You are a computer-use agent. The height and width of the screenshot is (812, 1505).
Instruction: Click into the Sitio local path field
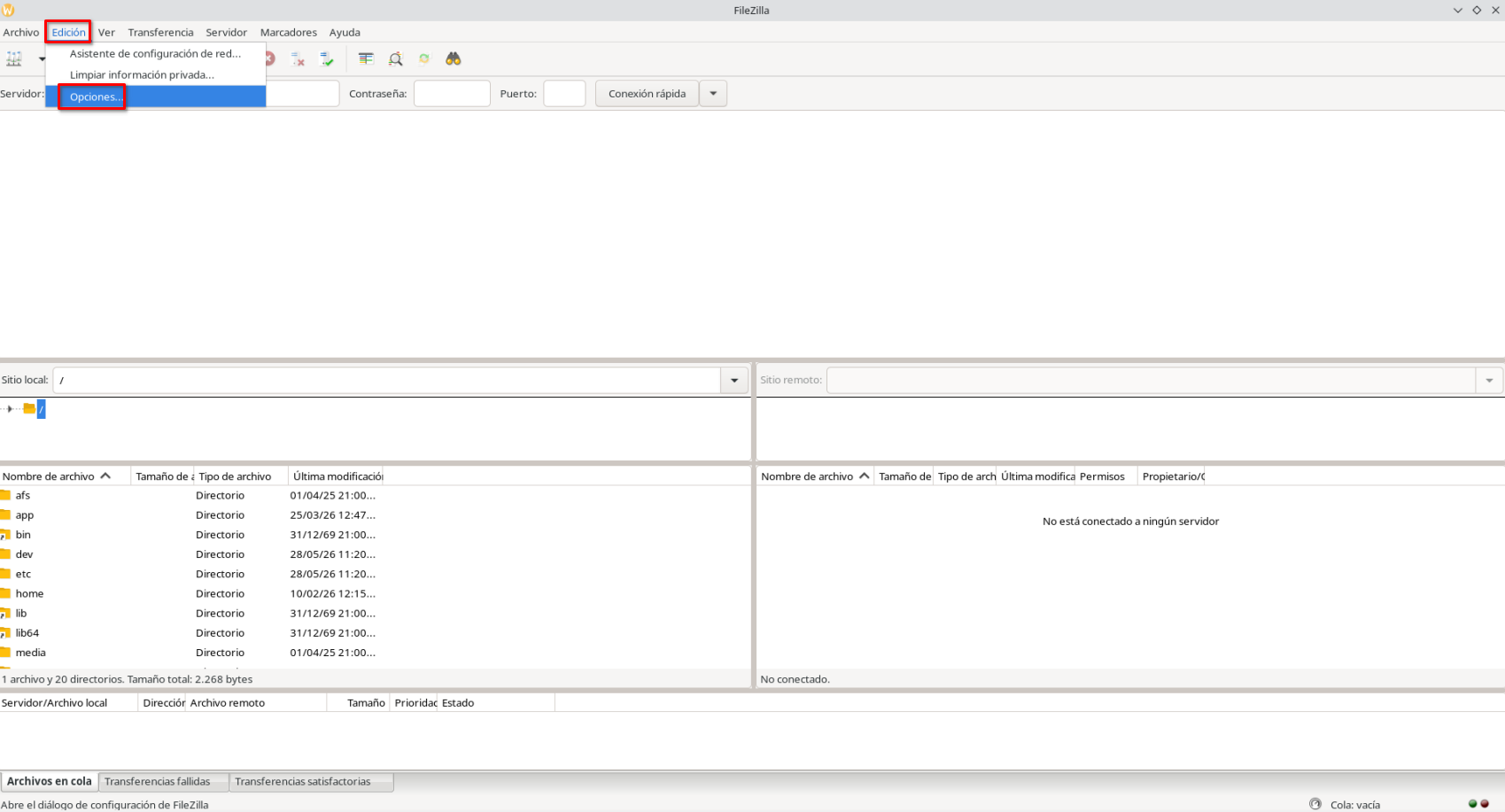(x=387, y=381)
